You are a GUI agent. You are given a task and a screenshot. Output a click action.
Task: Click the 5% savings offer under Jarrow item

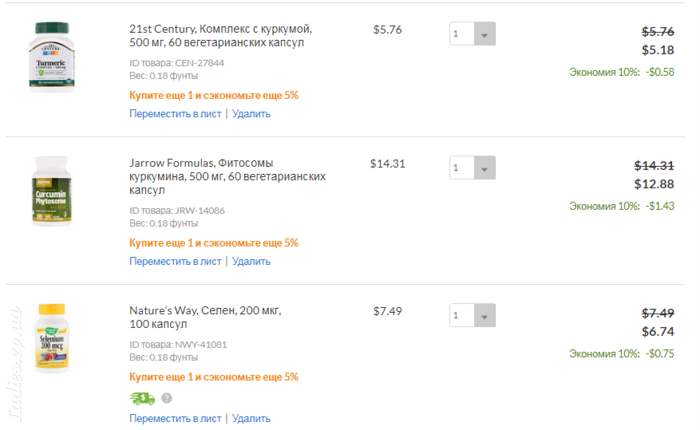pos(214,243)
